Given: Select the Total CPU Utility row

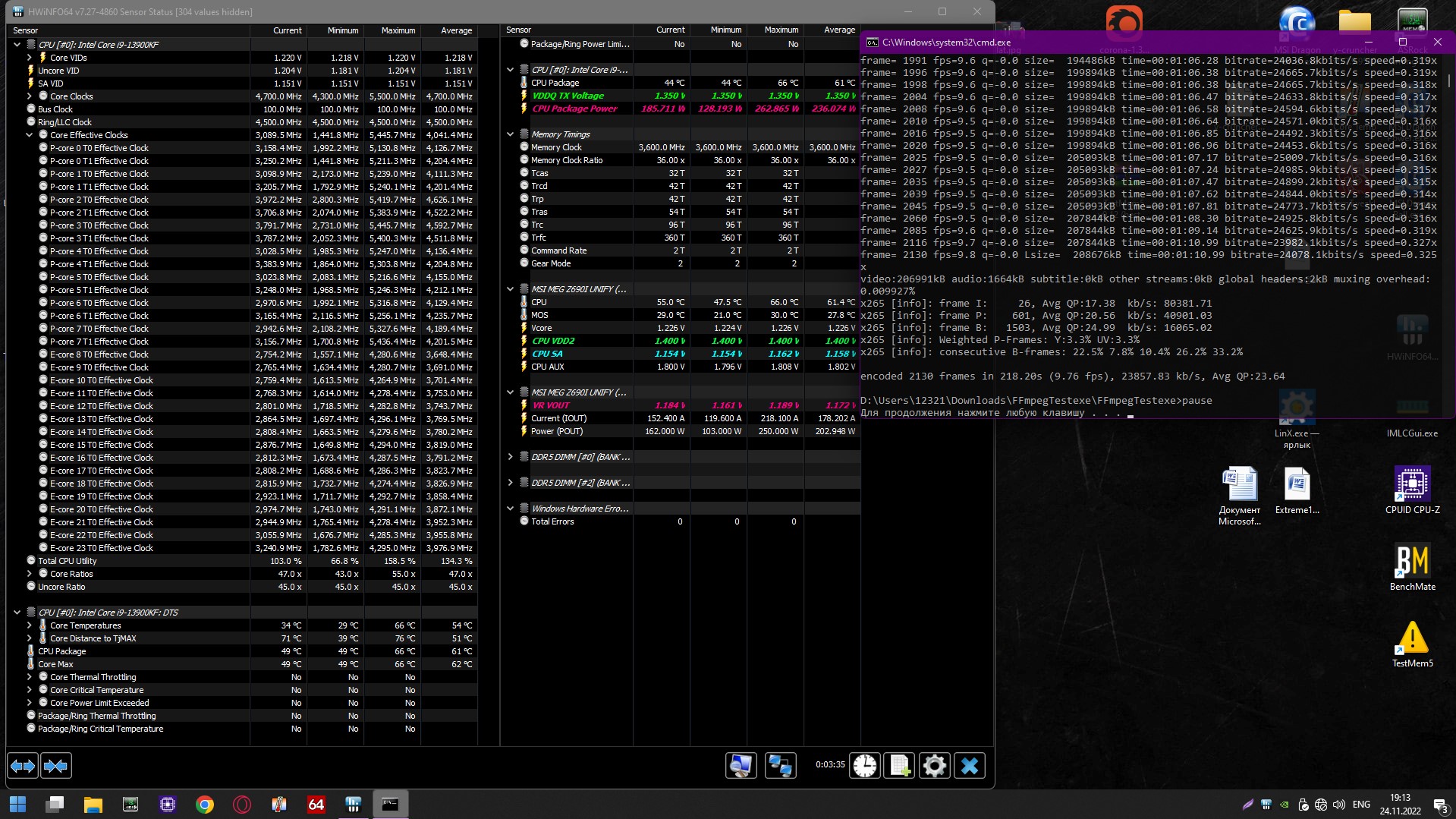Looking at the screenshot, I should 242,561.
